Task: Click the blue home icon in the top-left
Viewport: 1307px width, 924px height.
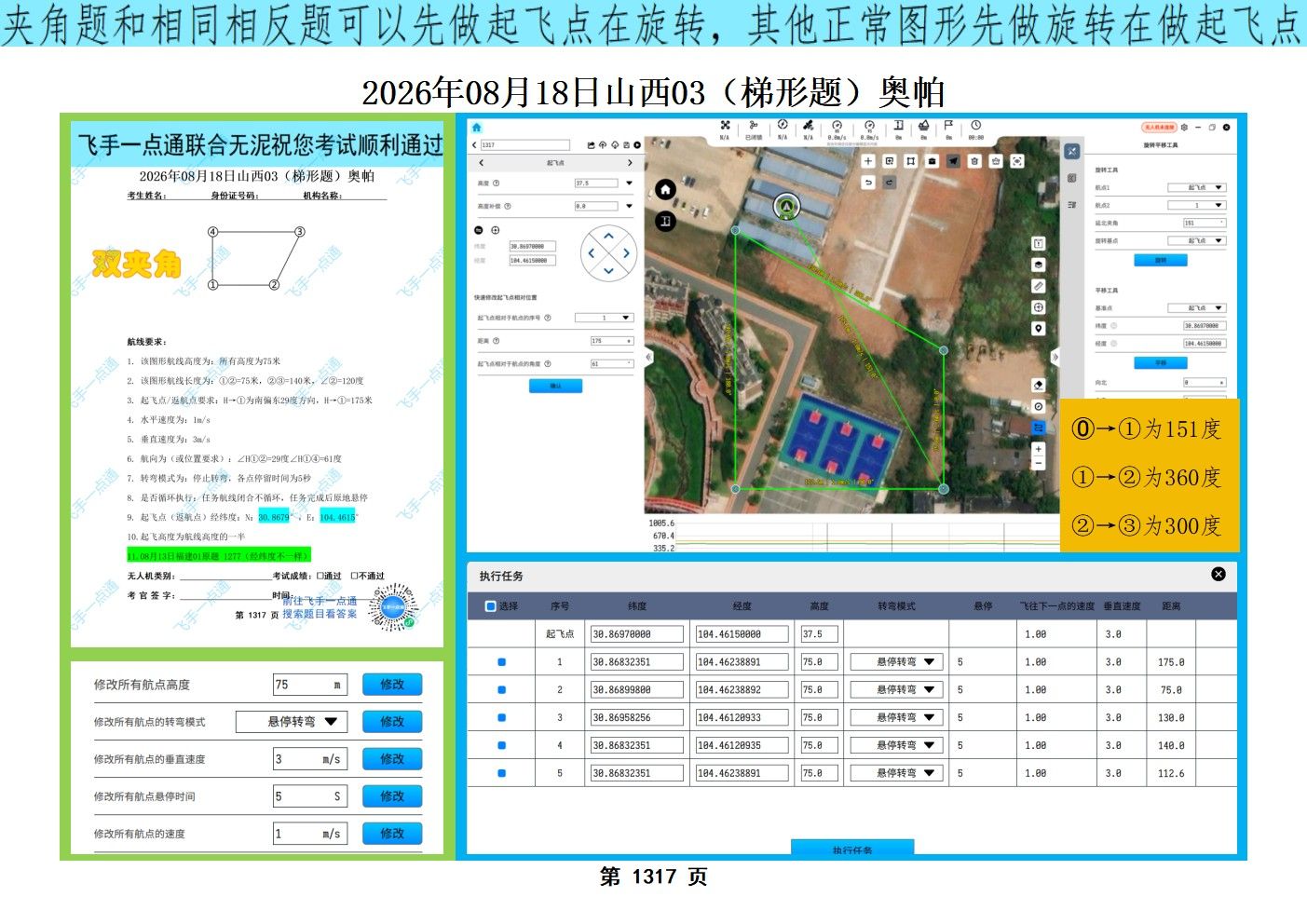Action: (477, 127)
